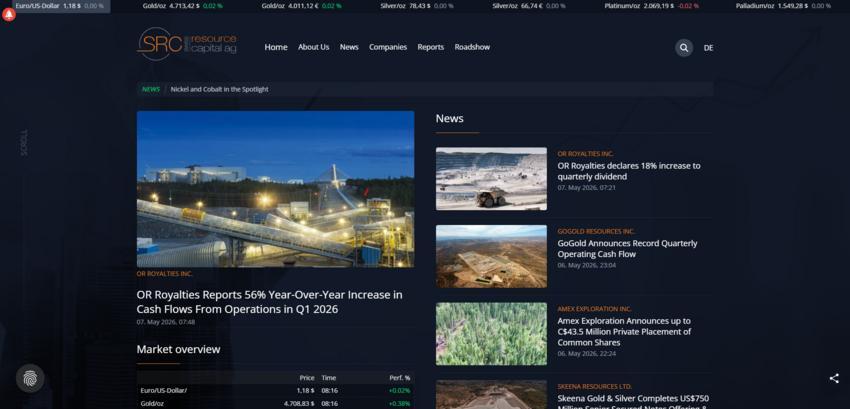Open the Roadshow menu item
Screen dimensions: 850x409
472,47
